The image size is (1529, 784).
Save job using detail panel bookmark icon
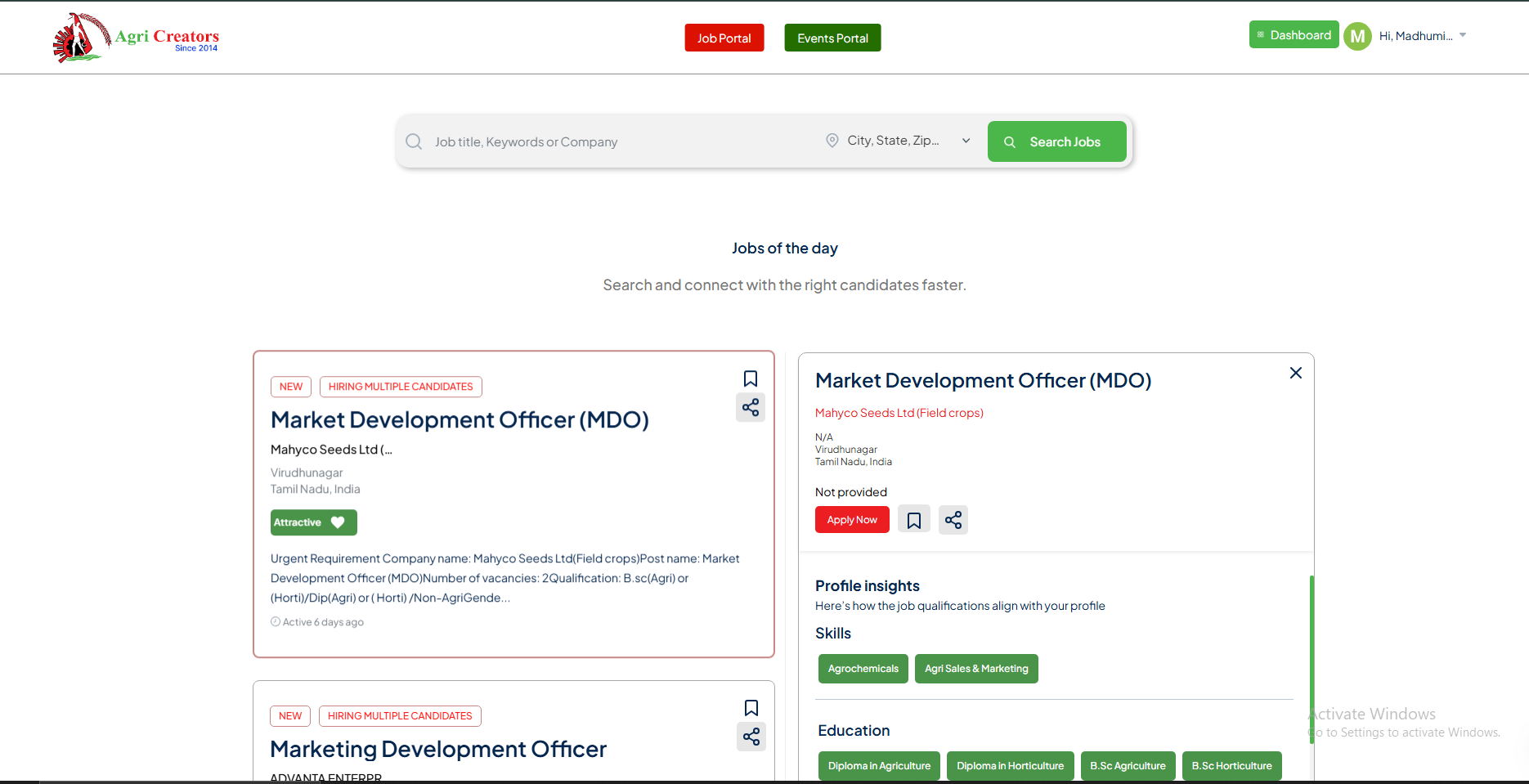(913, 520)
